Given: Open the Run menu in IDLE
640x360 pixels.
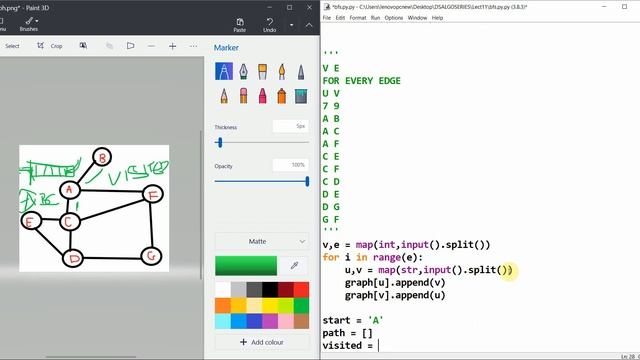Looking at the screenshot, I should pos(375,18).
